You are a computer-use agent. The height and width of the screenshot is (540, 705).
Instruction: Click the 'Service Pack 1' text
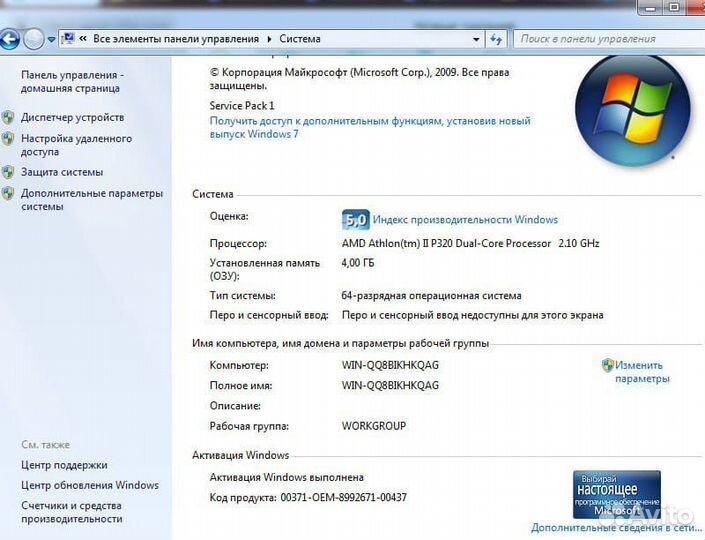(x=241, y=106)
